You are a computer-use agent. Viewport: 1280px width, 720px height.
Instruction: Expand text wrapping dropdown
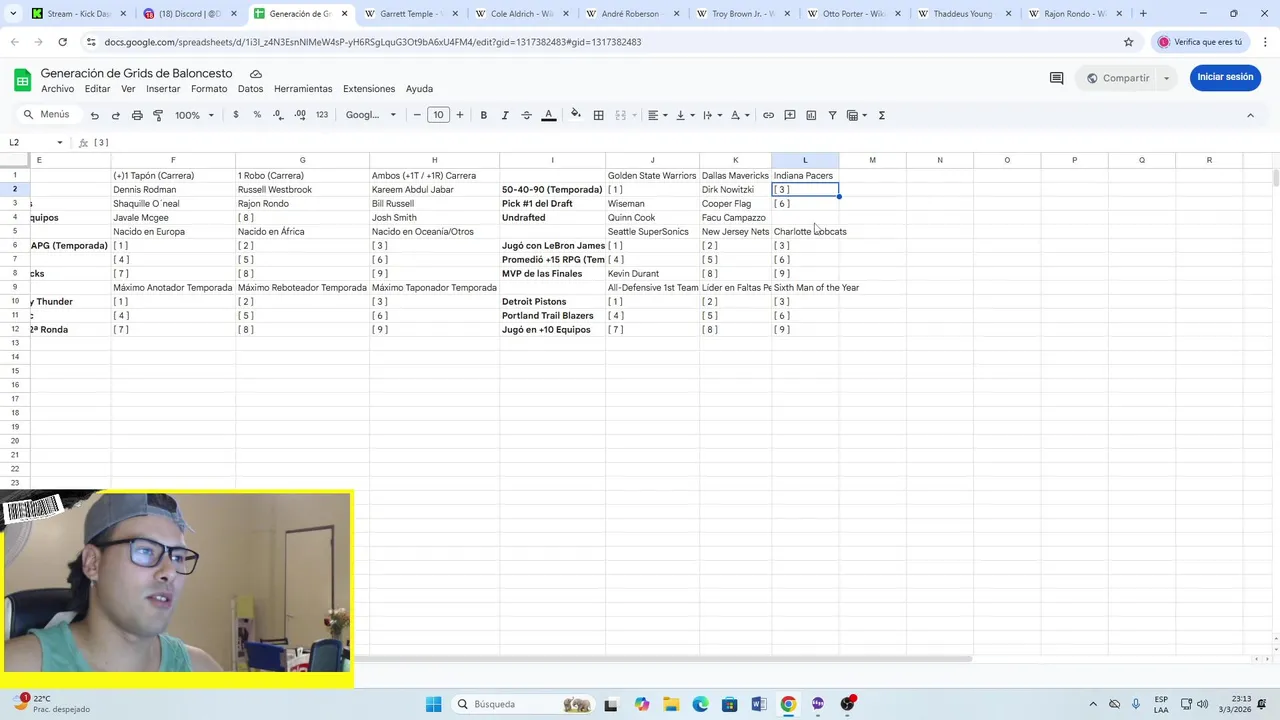[x=712, y=115]
